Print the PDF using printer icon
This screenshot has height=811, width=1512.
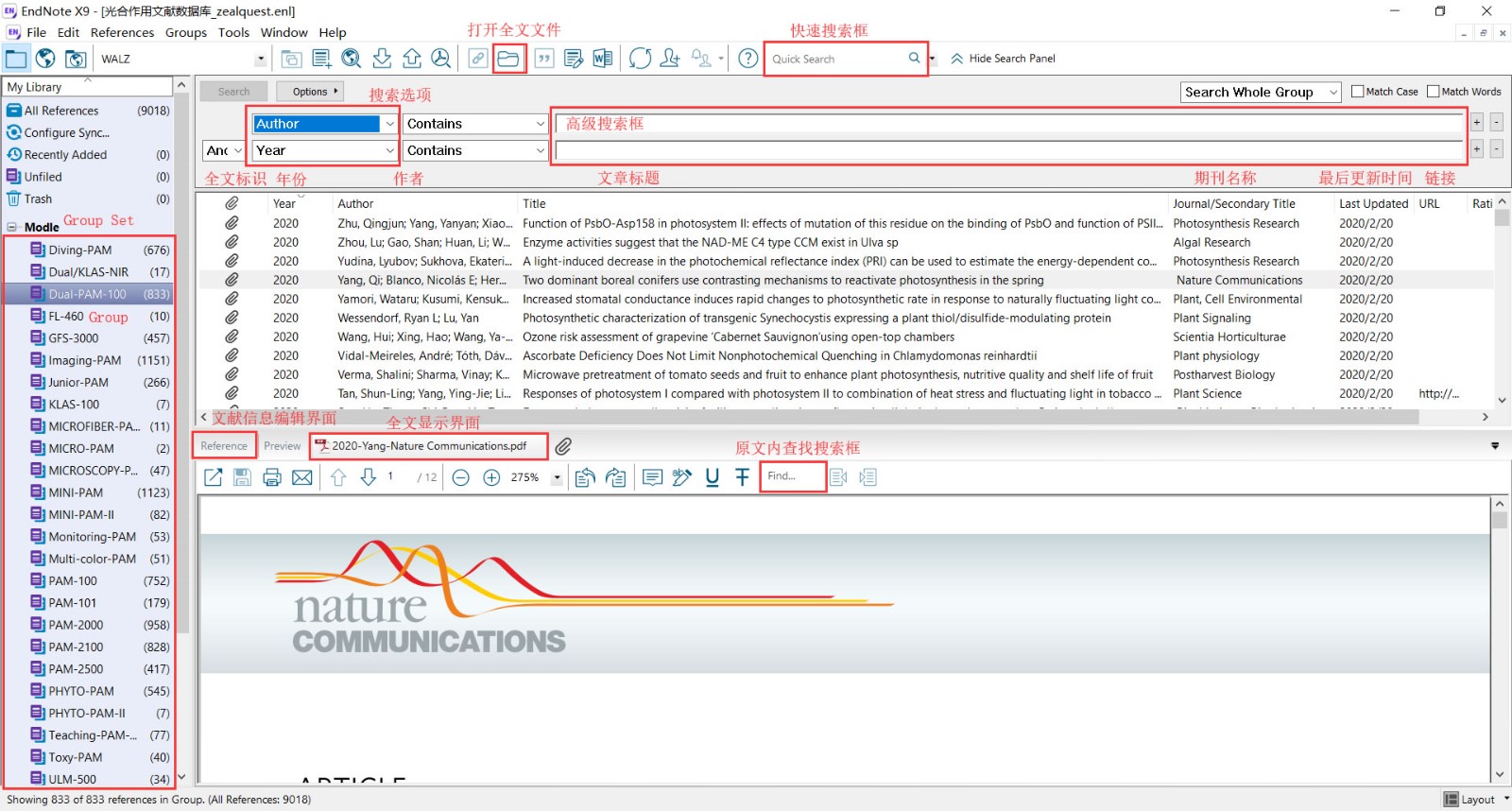272,477
